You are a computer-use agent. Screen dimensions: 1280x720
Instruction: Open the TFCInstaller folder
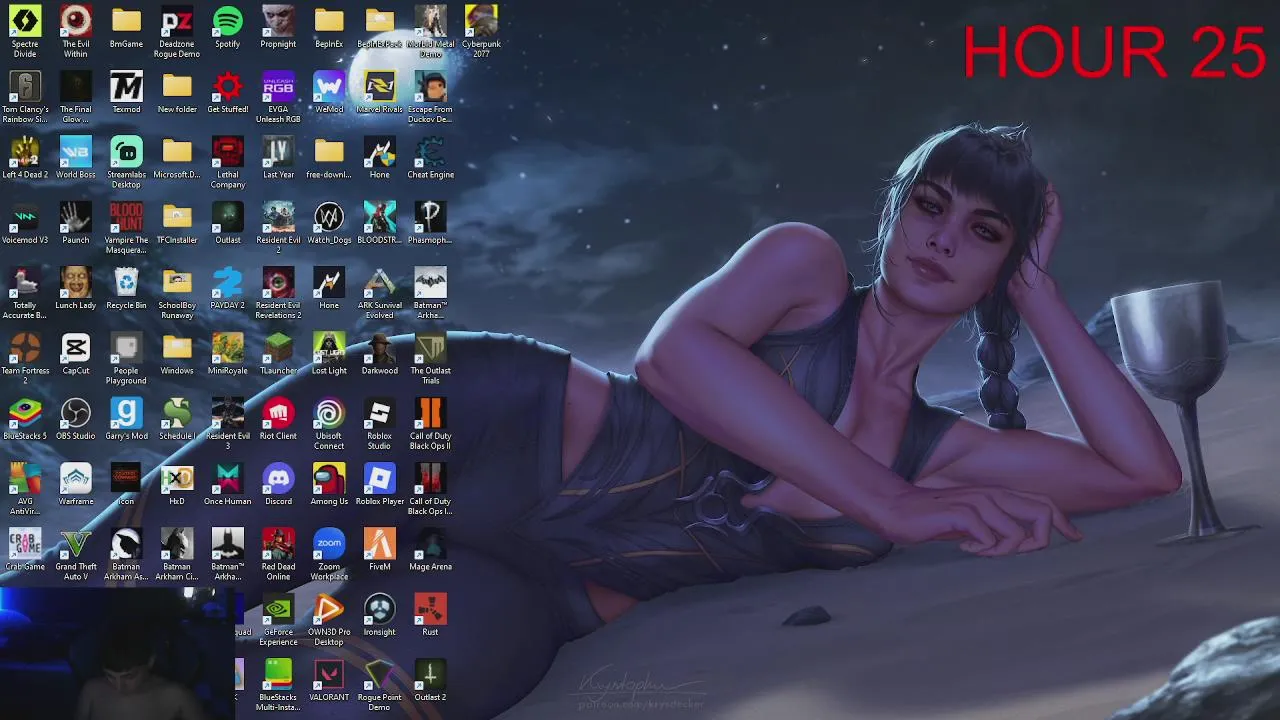click(177, 217)
